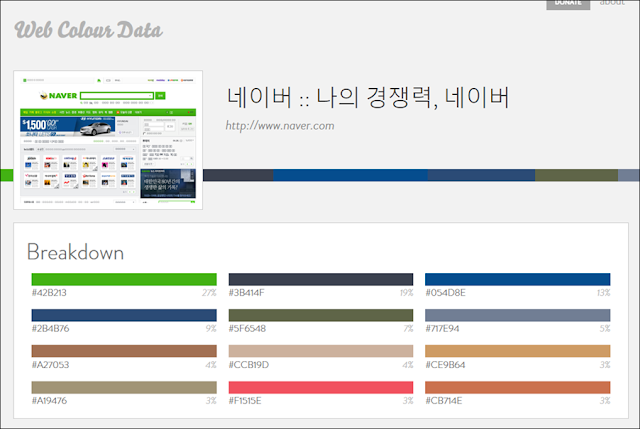
Task: Select the rust #CB714E swatch
Action: point(518,387)
